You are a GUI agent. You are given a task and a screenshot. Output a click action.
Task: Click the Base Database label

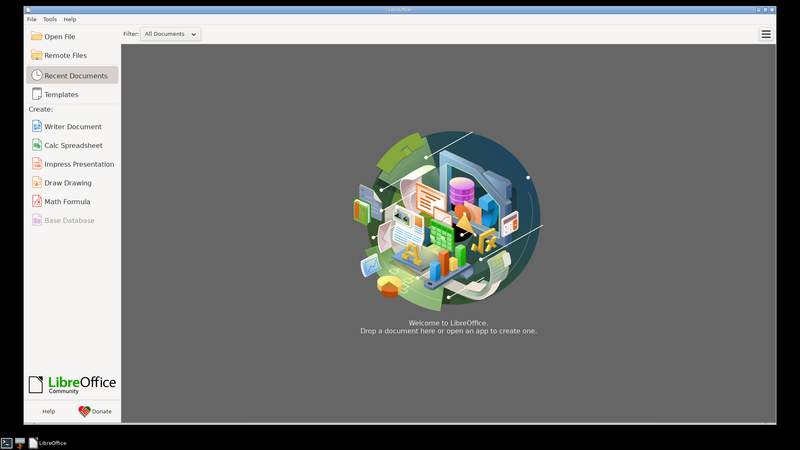click(69, 220)
